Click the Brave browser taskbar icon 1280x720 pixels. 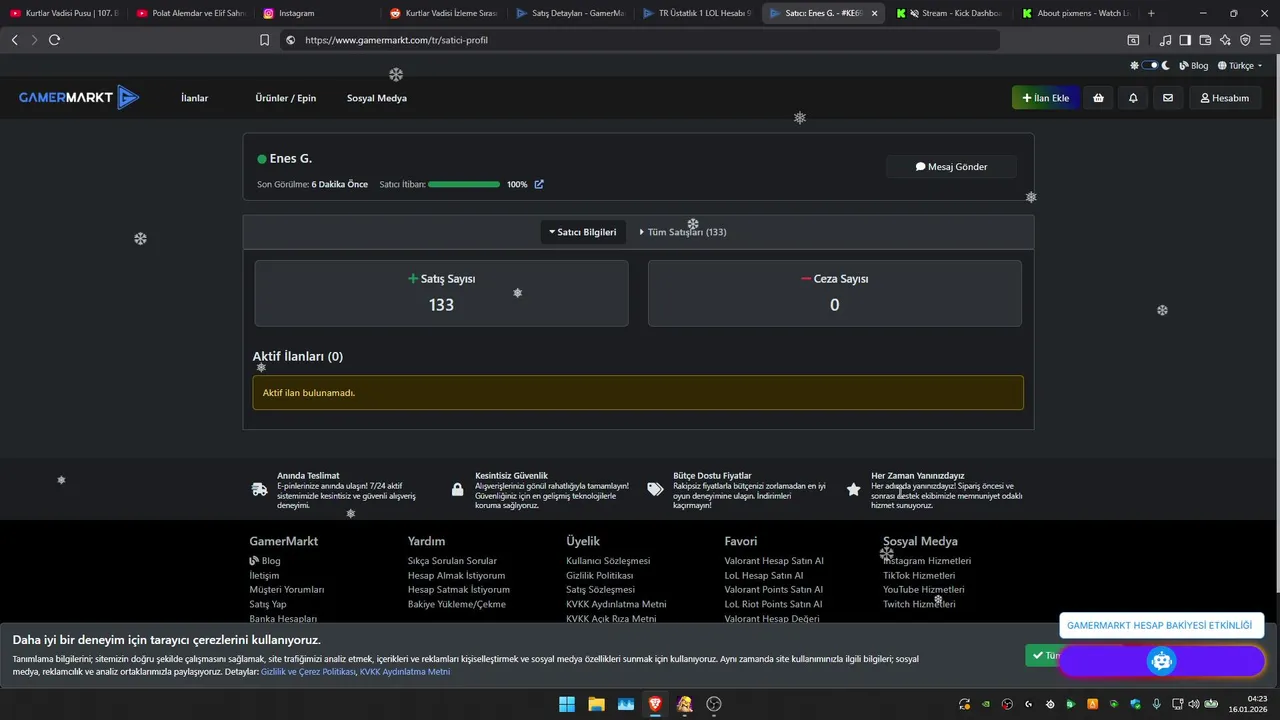click(x=655, y=704)
